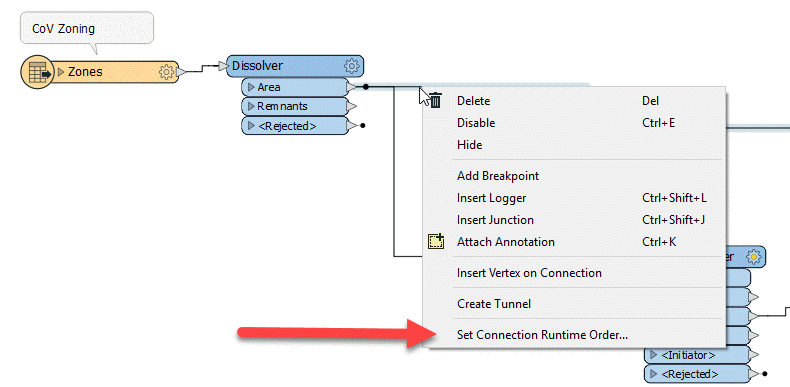Select the Dissolver transformer title
The width and height of the screenshot is (790, 387).
257,66
